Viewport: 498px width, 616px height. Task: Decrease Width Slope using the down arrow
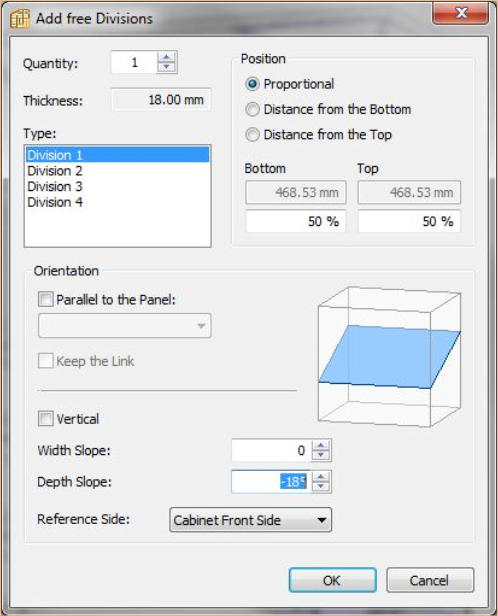point(321,455)
